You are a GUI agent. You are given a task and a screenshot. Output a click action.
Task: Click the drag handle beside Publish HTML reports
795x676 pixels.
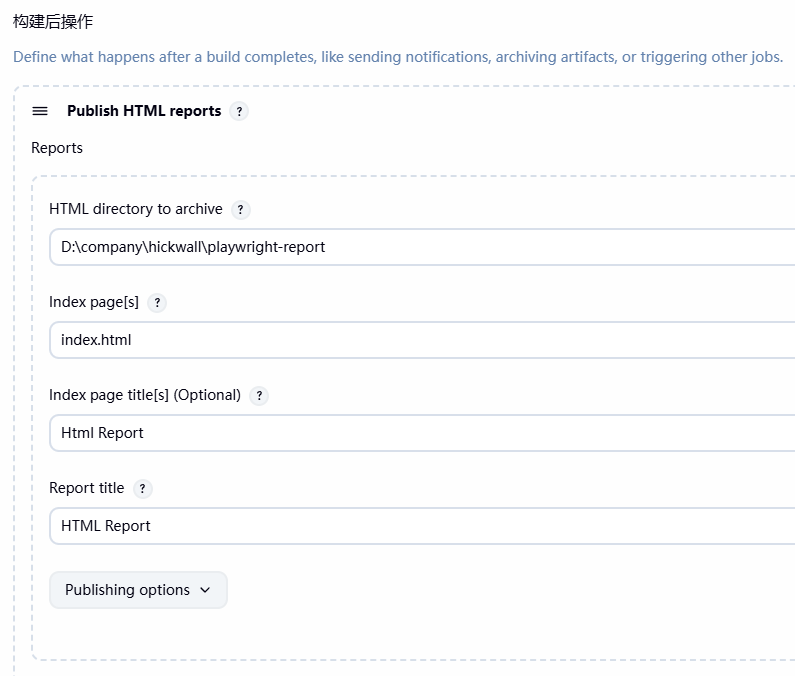tap(40, 111)
